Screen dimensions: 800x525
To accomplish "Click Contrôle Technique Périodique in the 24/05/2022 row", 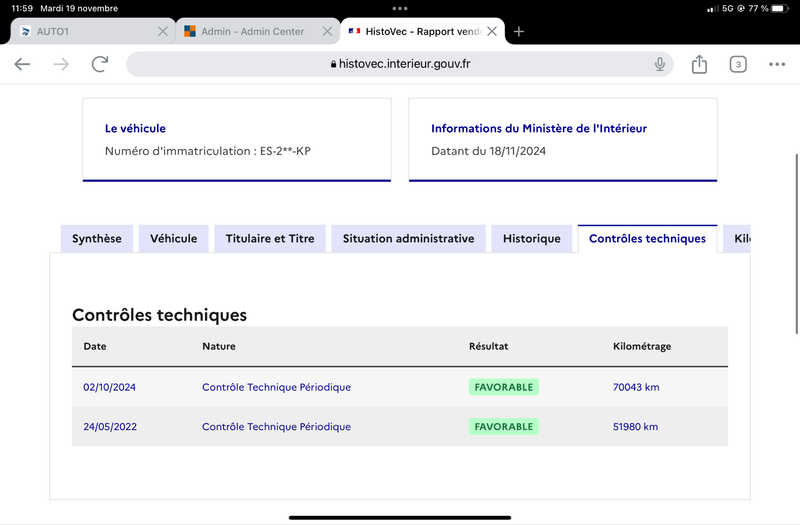I will (276, 427).
